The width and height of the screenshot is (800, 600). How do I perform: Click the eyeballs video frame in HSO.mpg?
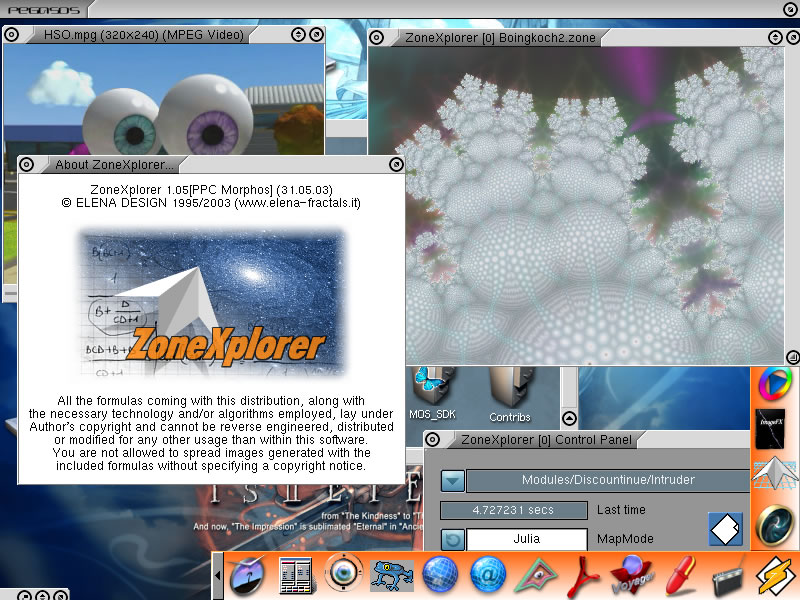(163, 99)
